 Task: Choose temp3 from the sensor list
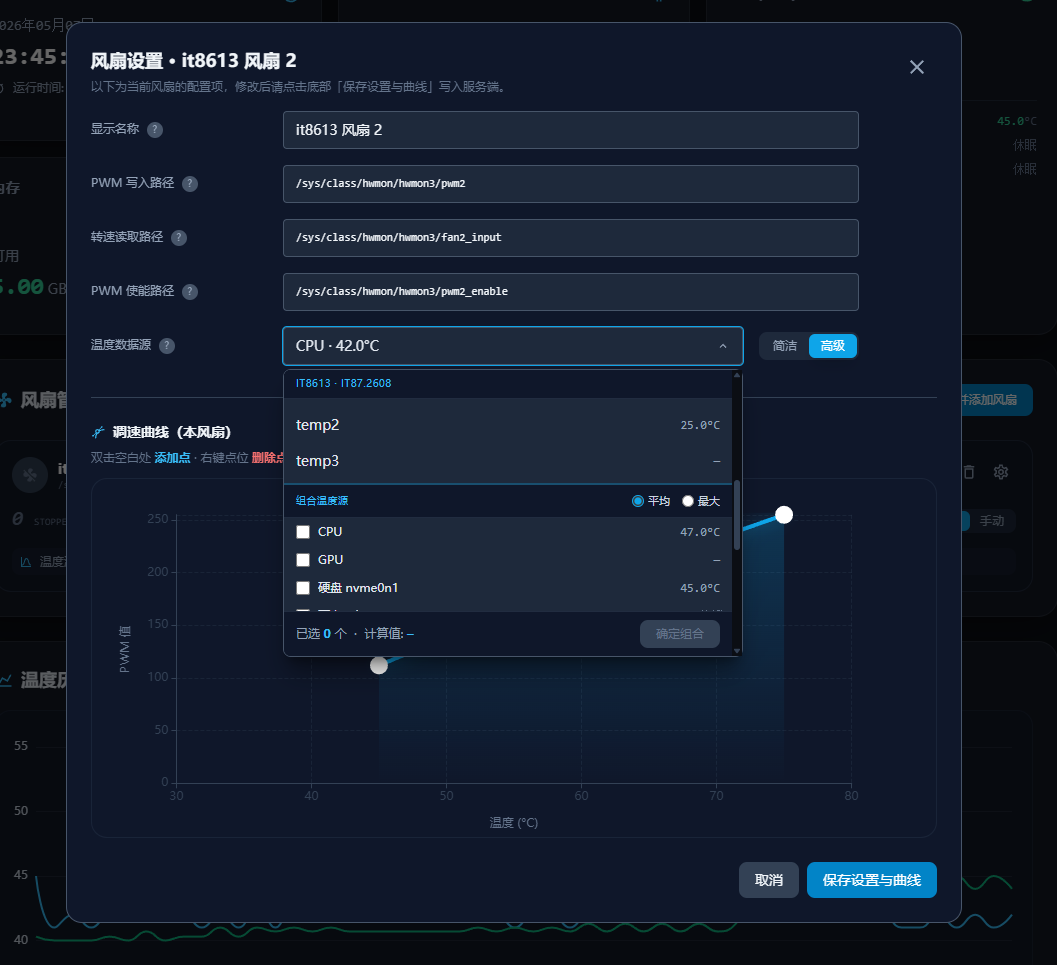coord(508,461)
